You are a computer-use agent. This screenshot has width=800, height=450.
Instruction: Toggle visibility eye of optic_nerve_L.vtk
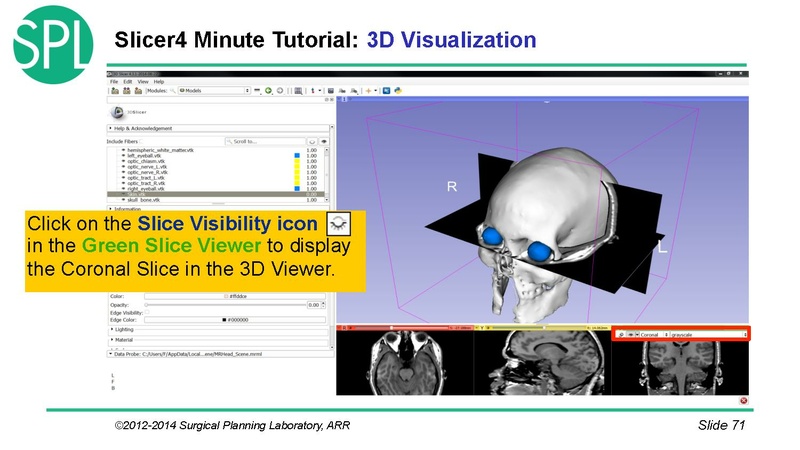(x=123, y=167)
